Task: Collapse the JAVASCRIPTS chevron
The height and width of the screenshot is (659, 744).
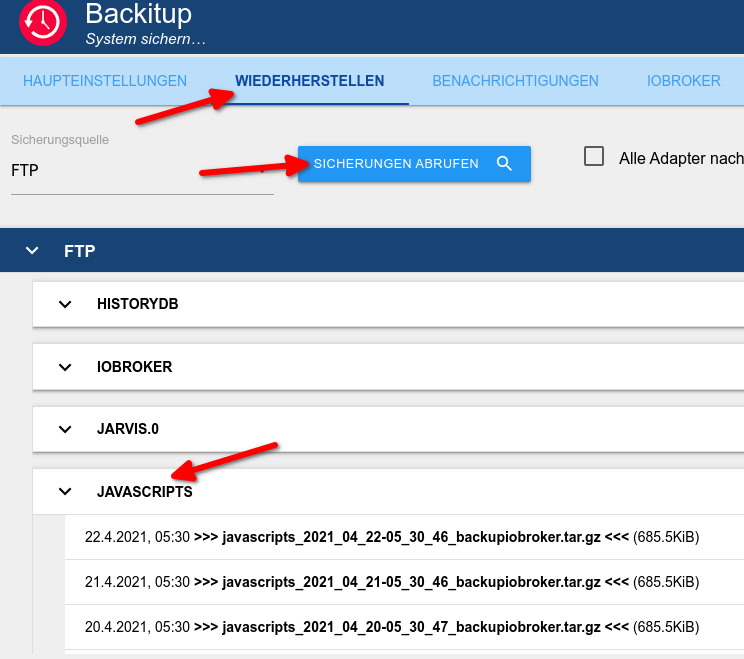Action: (65, 492)
